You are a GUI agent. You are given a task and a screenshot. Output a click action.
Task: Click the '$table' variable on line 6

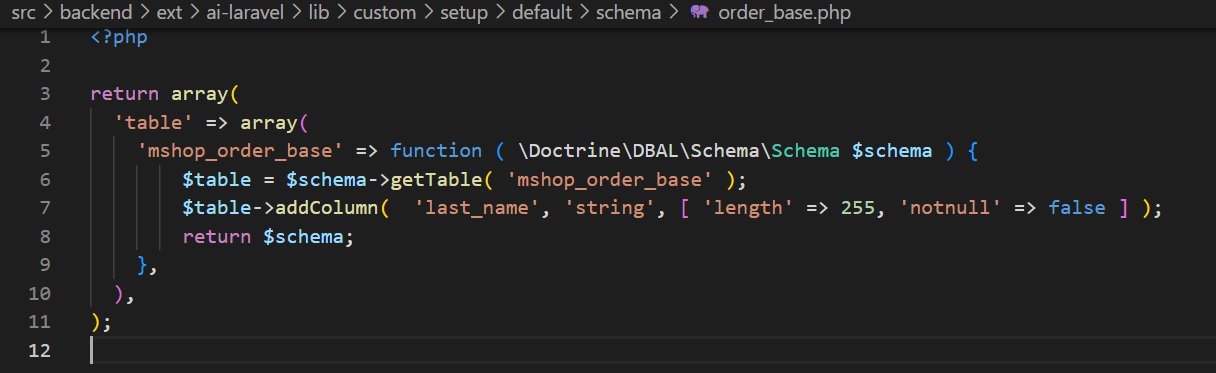[x=217, y=180]
